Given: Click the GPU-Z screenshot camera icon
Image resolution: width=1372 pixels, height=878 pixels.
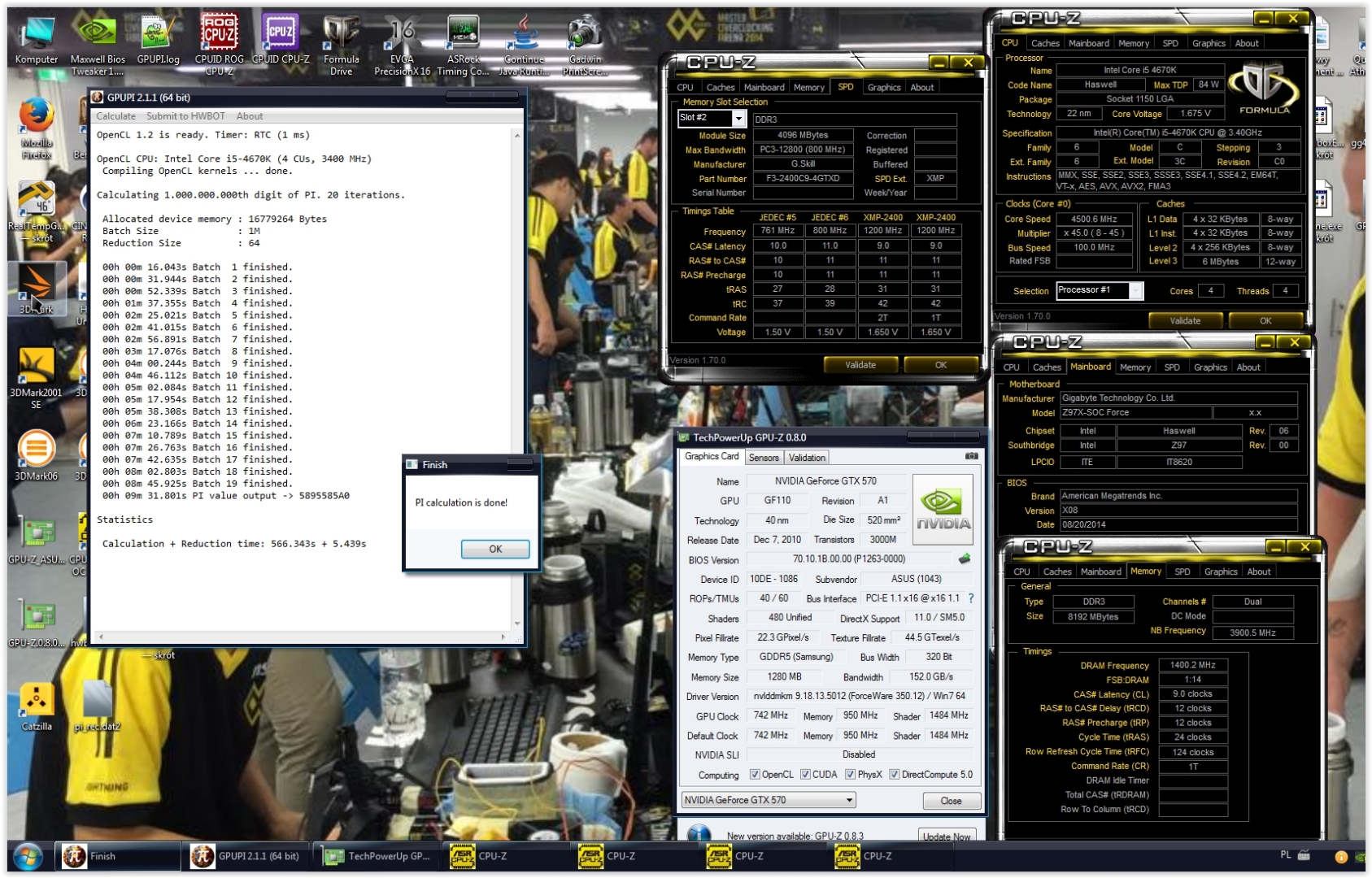Looking at the screenshot, I should click(x=971, y=457).
